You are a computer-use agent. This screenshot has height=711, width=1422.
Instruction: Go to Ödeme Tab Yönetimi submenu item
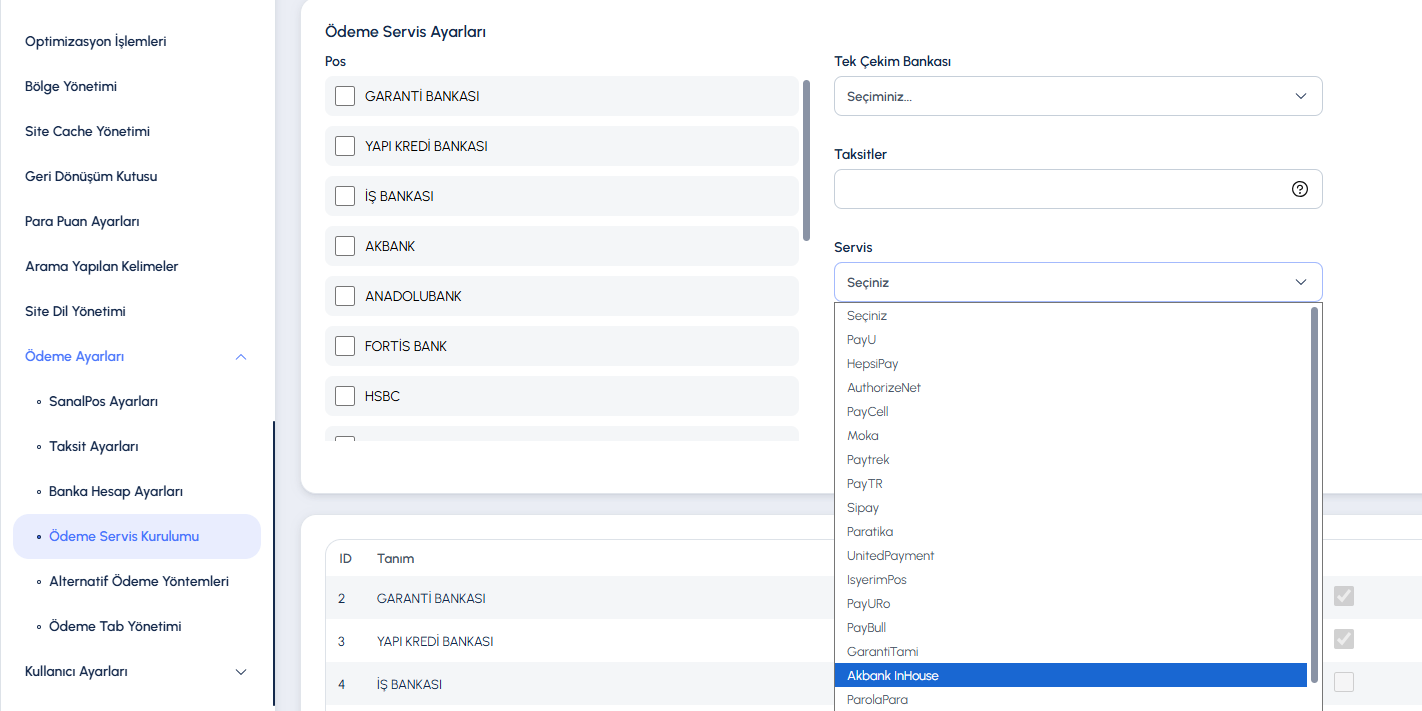click(115, 626)
